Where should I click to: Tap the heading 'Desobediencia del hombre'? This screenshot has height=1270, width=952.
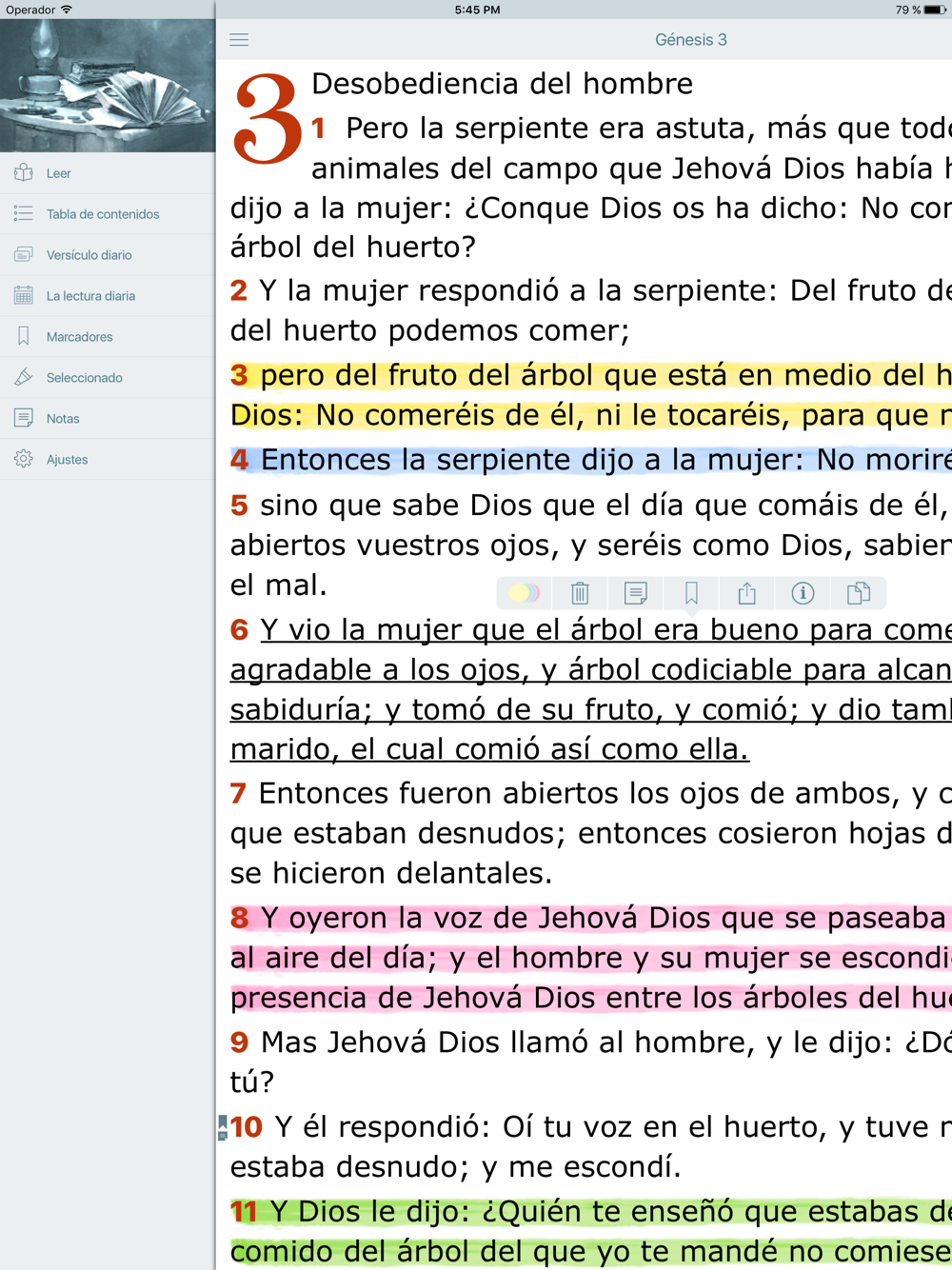pyautogui.click(x=503, y=84)
